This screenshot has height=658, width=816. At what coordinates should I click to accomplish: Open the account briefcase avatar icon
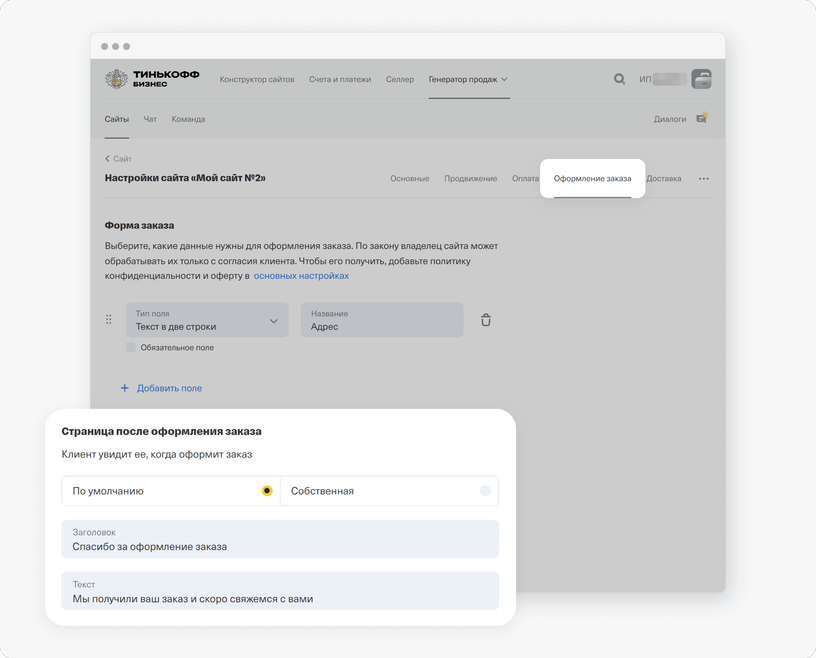pyautogui.click(x=701, y=79)
